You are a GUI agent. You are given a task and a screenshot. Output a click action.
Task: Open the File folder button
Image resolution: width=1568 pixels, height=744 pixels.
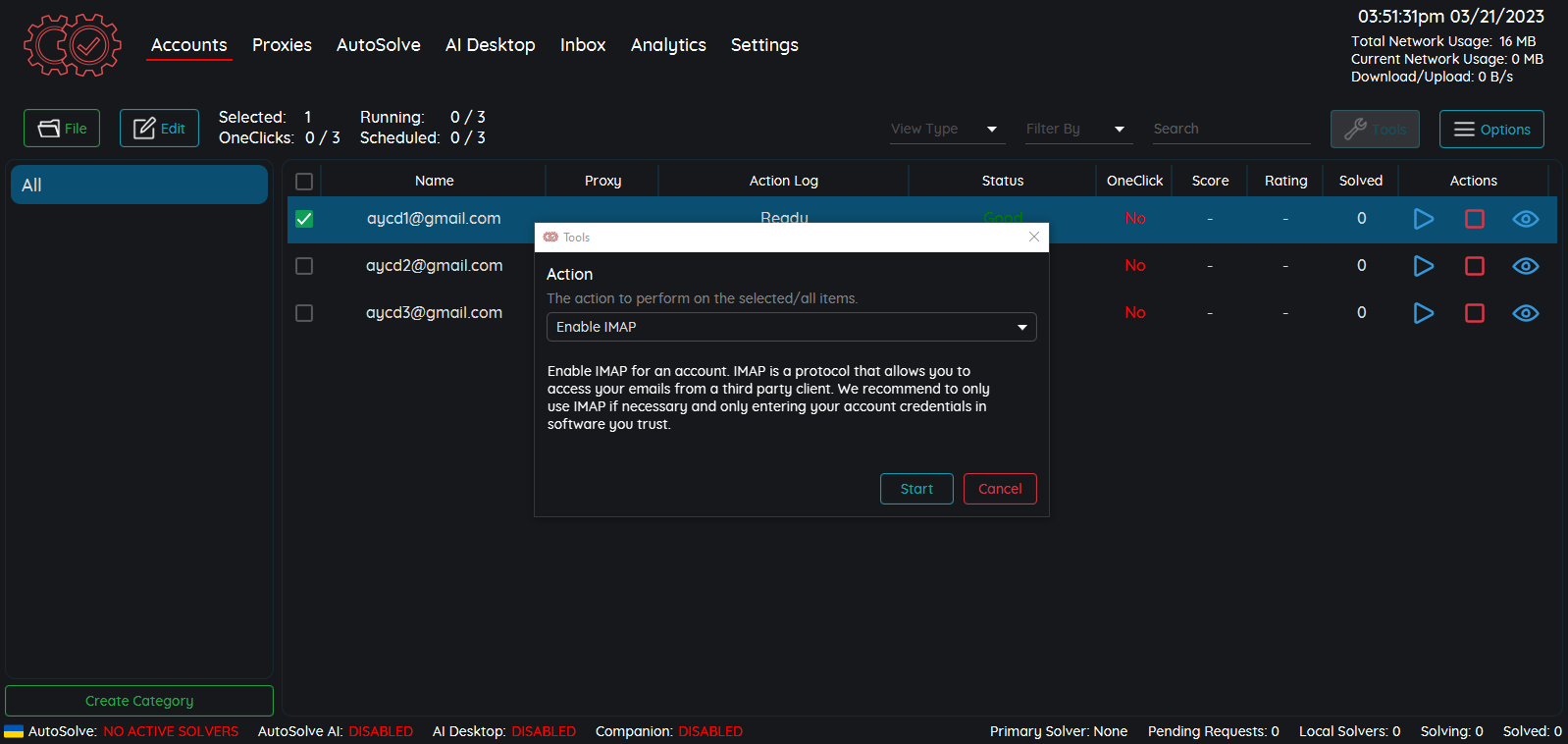tap(62, 129)
